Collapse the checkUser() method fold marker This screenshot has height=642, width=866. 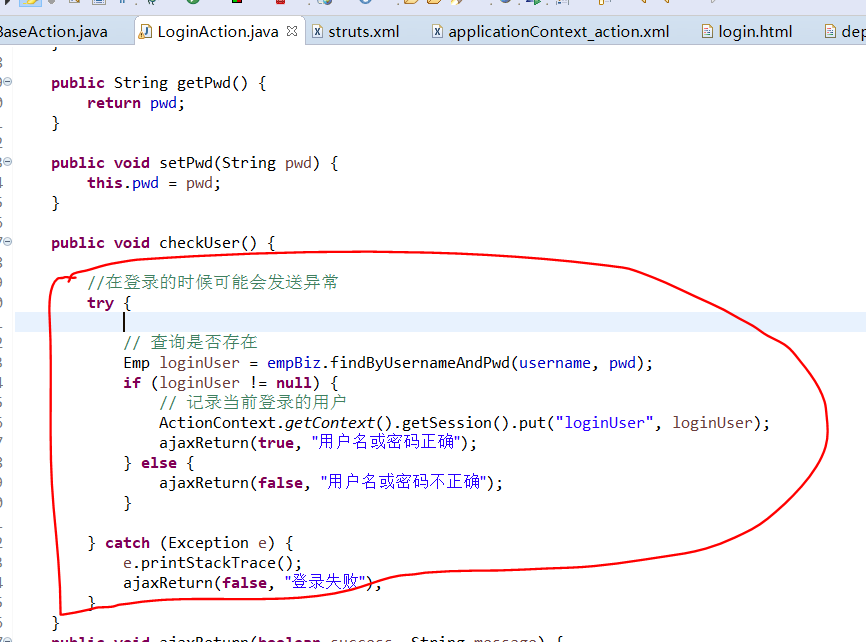coord(8,241)
